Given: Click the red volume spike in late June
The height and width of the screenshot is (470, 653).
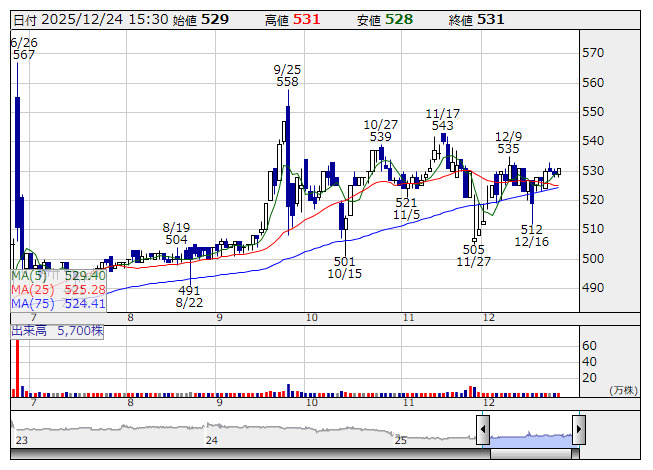Looking at the screenshot, I should tap(18, 368).
